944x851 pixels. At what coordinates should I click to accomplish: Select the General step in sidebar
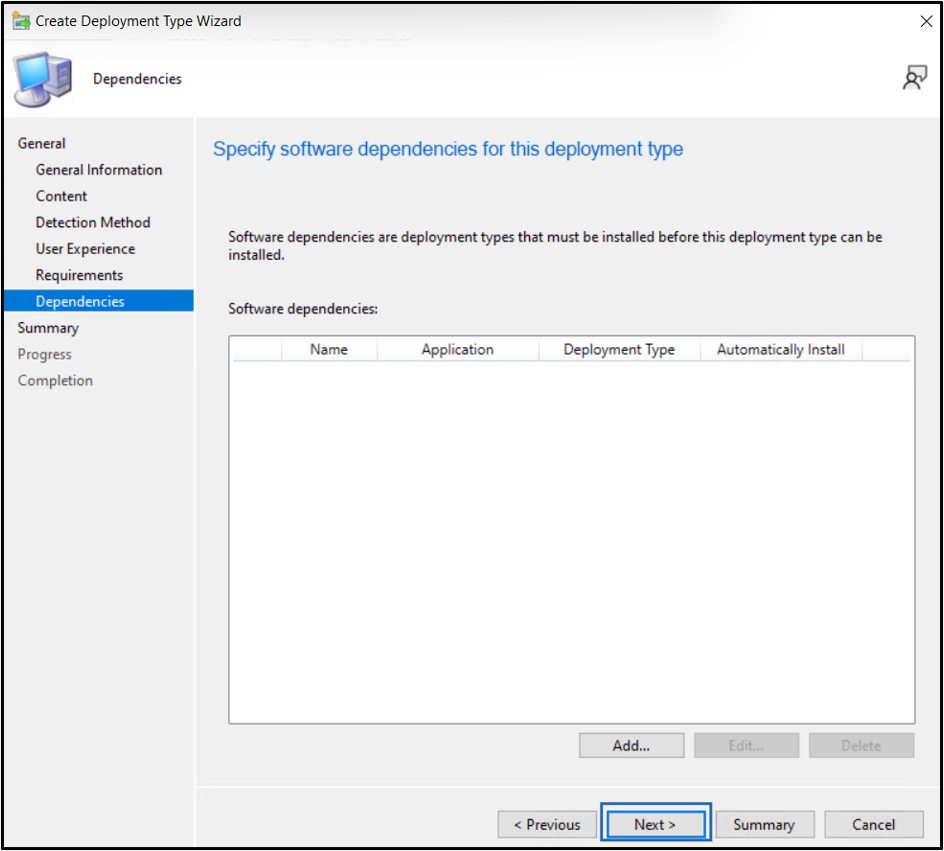[x=42, y=143]
